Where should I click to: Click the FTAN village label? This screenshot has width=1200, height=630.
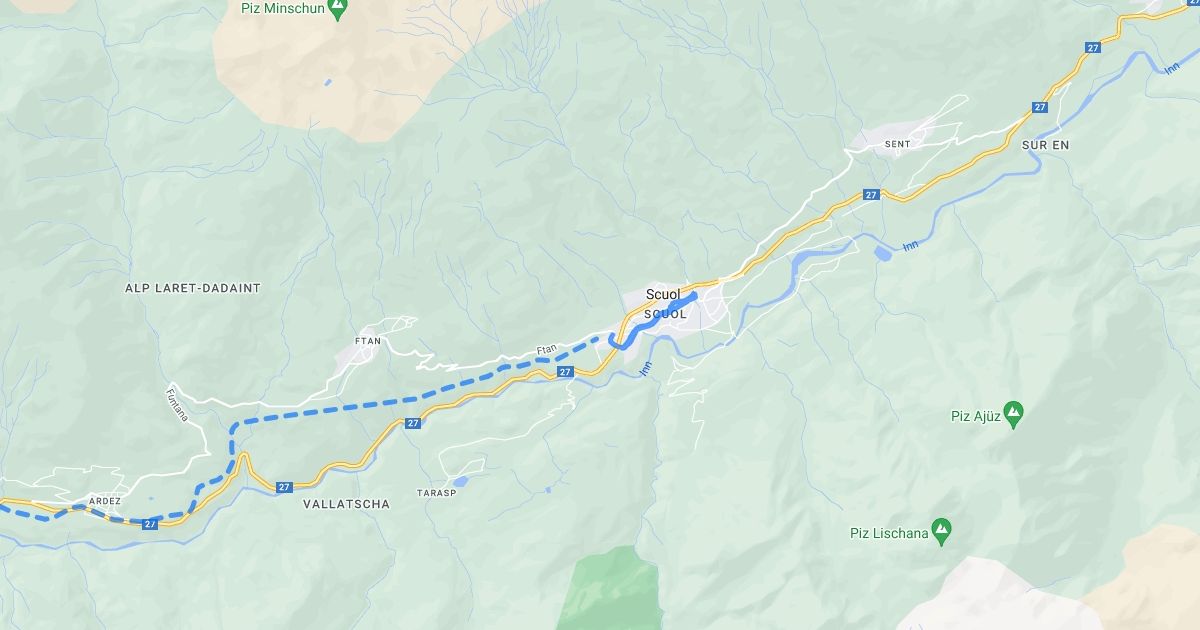(368, 341)
